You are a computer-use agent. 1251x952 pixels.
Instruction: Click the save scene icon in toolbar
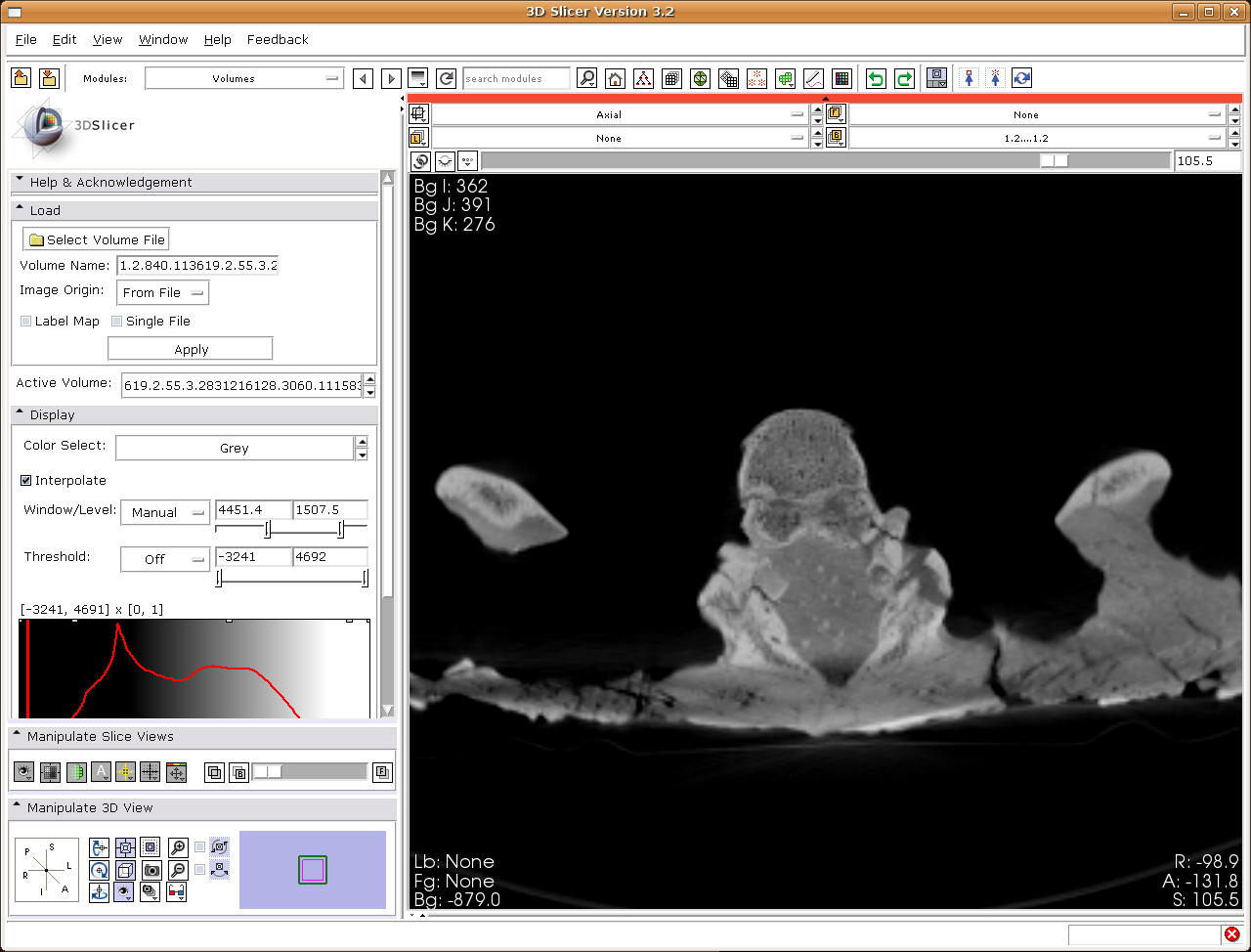pyautogui.click(x=50, y=78)
